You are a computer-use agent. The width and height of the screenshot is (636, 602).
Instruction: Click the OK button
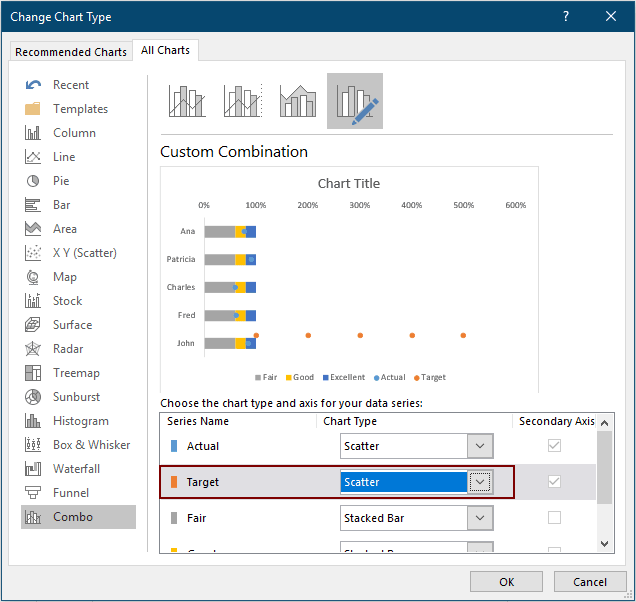507,582
